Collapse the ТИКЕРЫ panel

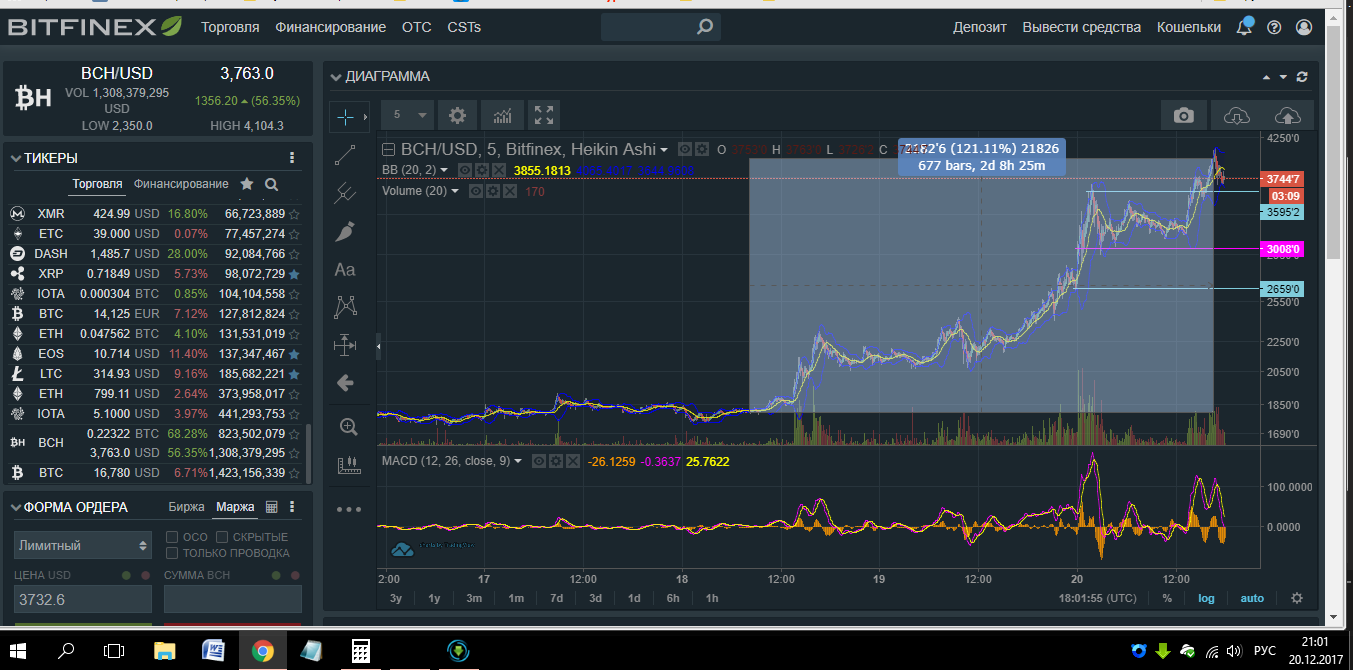pos(15,158)
